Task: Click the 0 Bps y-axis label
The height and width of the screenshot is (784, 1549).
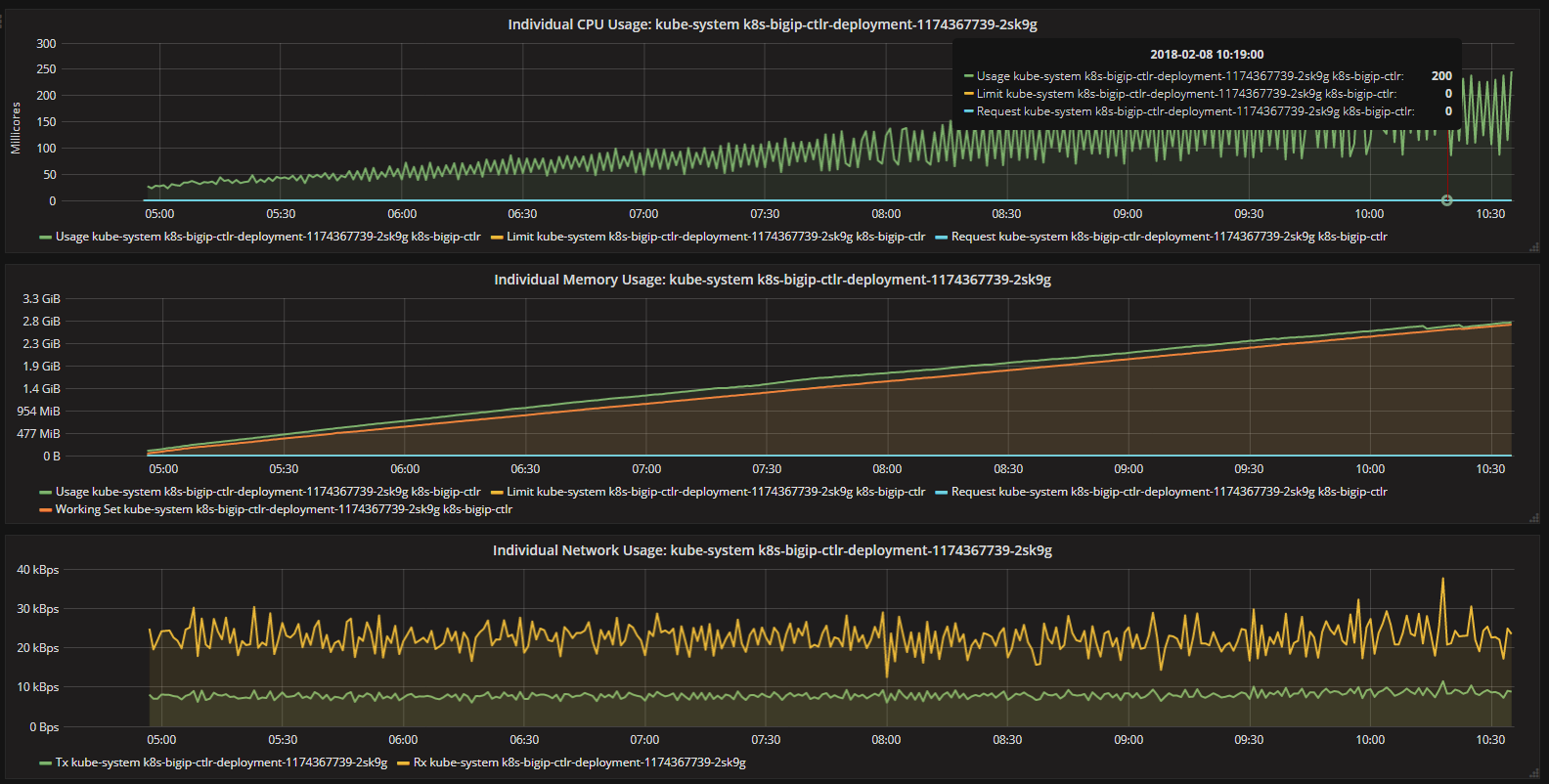Action: 44,727
